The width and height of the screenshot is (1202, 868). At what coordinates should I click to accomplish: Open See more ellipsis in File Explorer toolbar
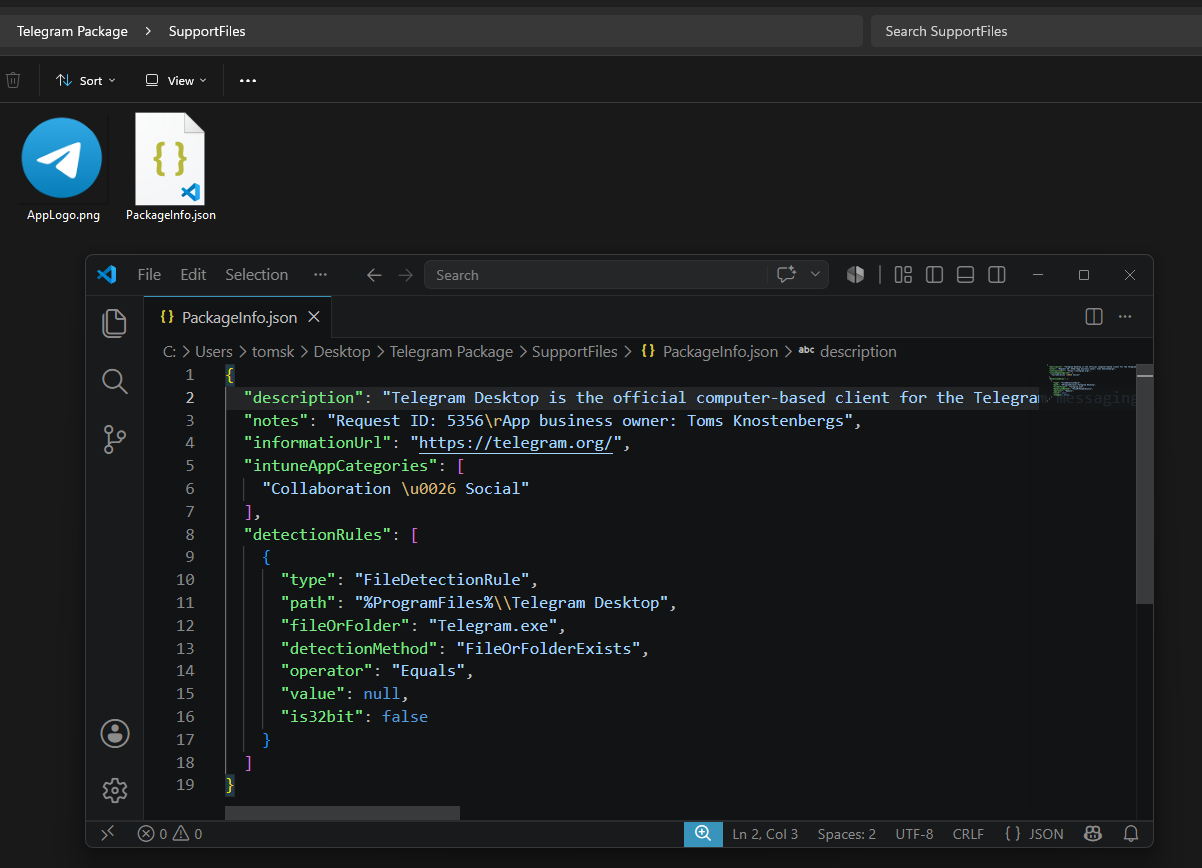[x=248, y=80]
